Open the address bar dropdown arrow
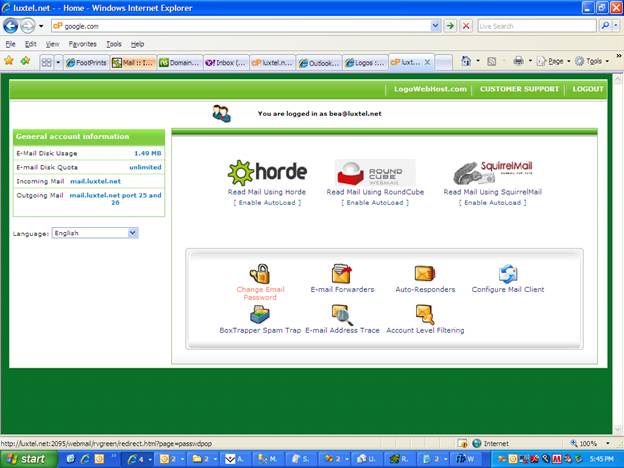This screenshot has width=624, height=468. [x=435, y=26]
